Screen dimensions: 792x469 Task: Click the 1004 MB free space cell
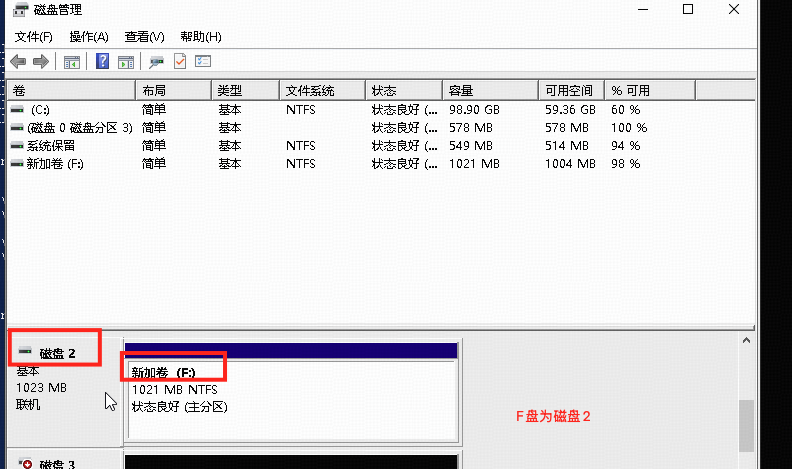[x=570, y=164]
